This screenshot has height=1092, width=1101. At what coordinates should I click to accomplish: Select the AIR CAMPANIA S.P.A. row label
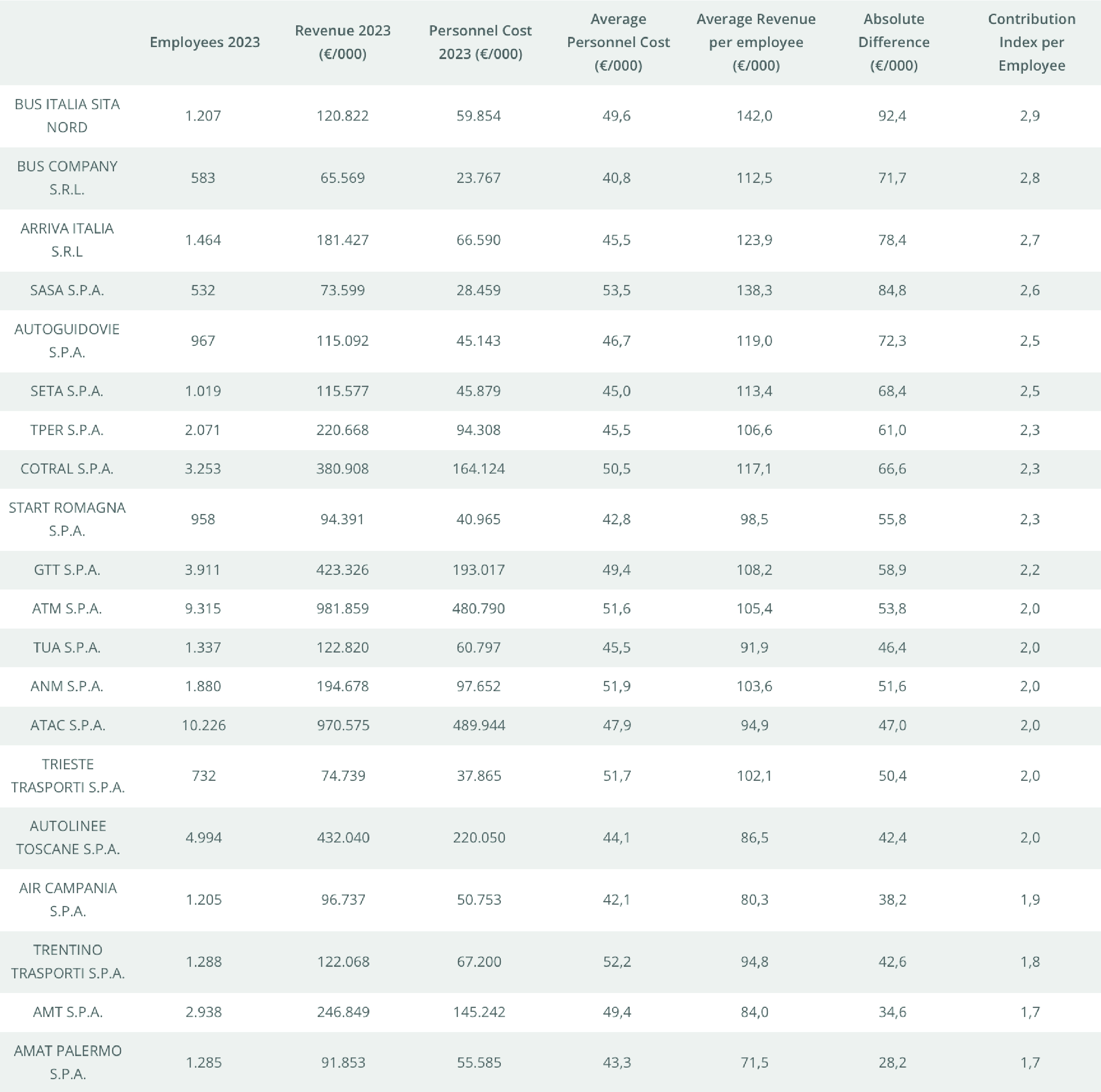pos(67,900)
